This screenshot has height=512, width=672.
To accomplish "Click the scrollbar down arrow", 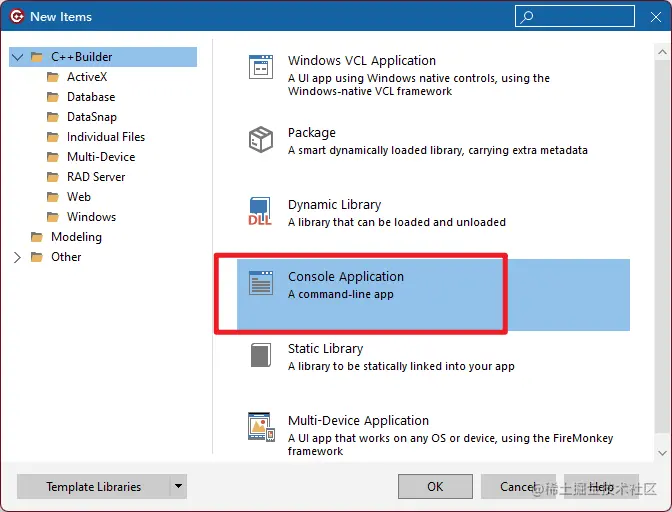I will point(662,453).
